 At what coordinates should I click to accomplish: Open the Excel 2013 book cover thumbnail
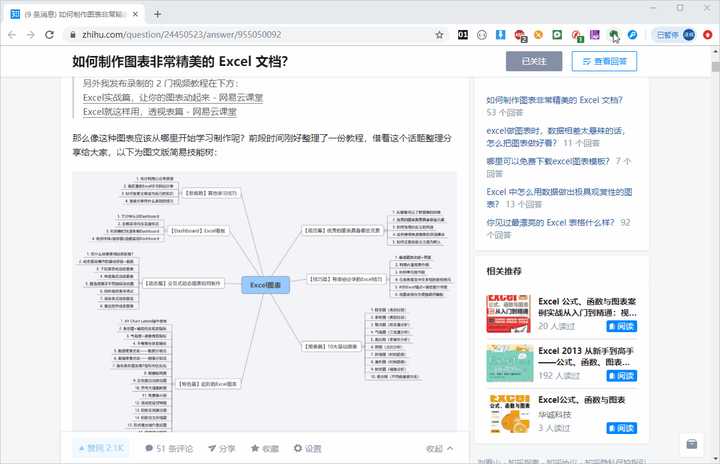(x=510, y=363)
